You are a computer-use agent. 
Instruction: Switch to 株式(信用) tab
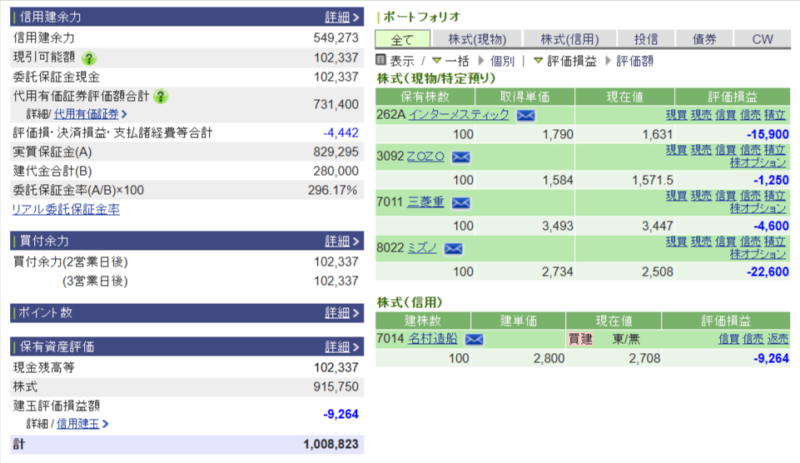[569, 39]
